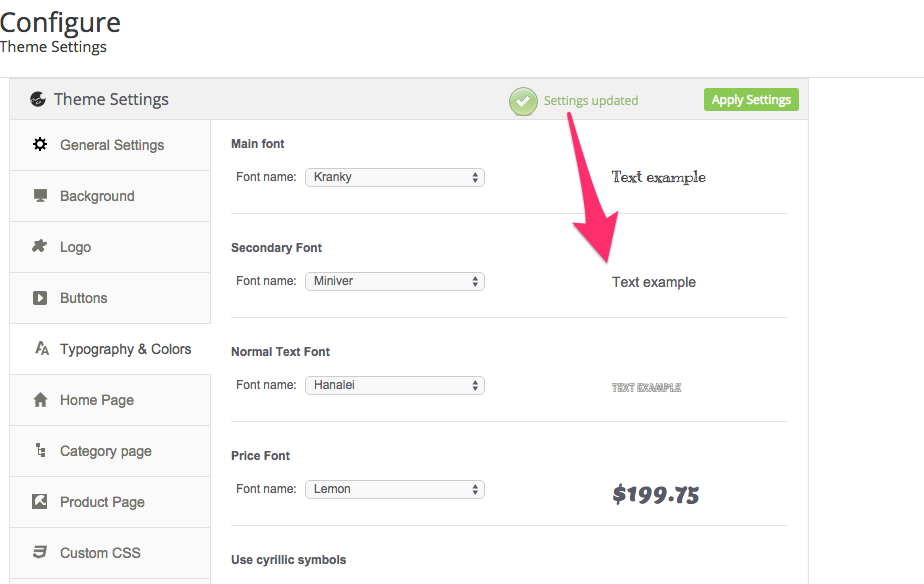Open the General Settings tab
This screenshot has width=924, height=584.
110,146
